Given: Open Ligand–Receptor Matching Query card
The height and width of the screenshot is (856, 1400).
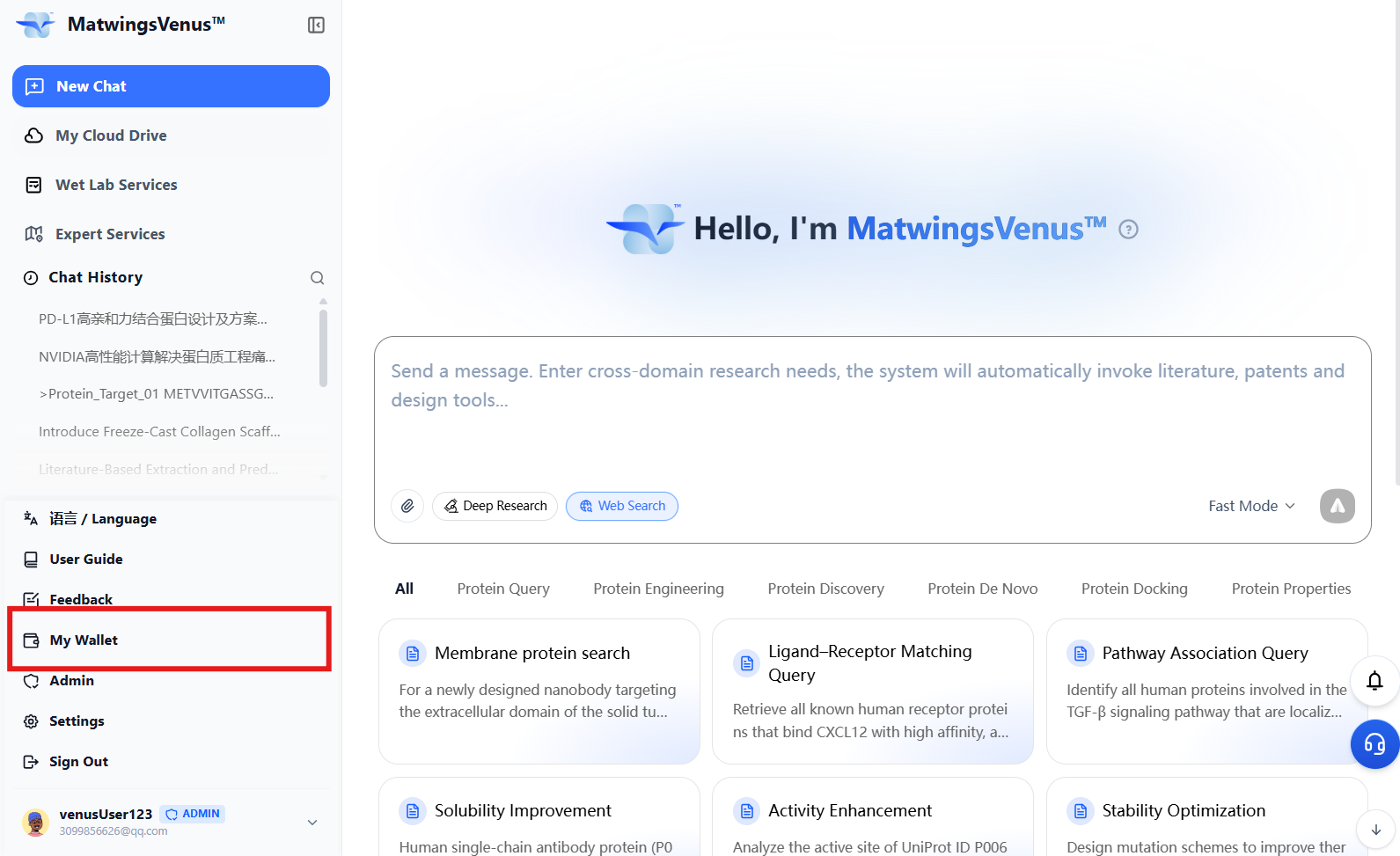Looking at the screenshot, I should (x=873, y=691).
